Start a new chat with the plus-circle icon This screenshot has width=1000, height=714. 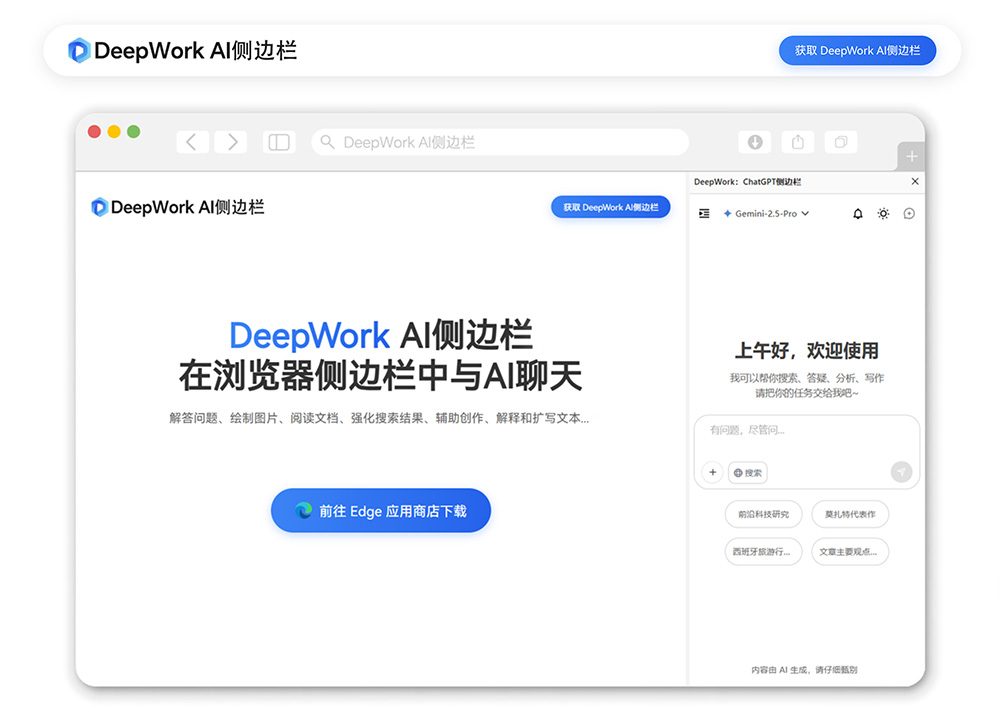point(908,214)
